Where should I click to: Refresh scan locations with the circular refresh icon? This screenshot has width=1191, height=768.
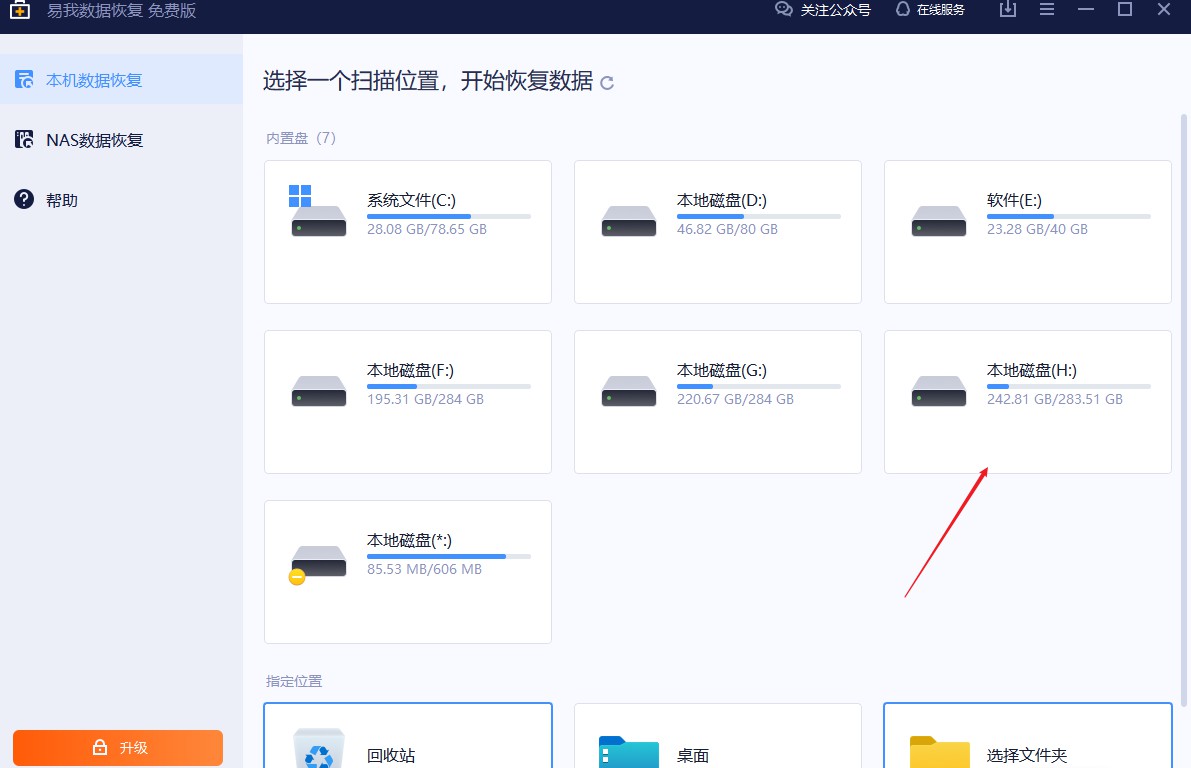tap(606, 84)
